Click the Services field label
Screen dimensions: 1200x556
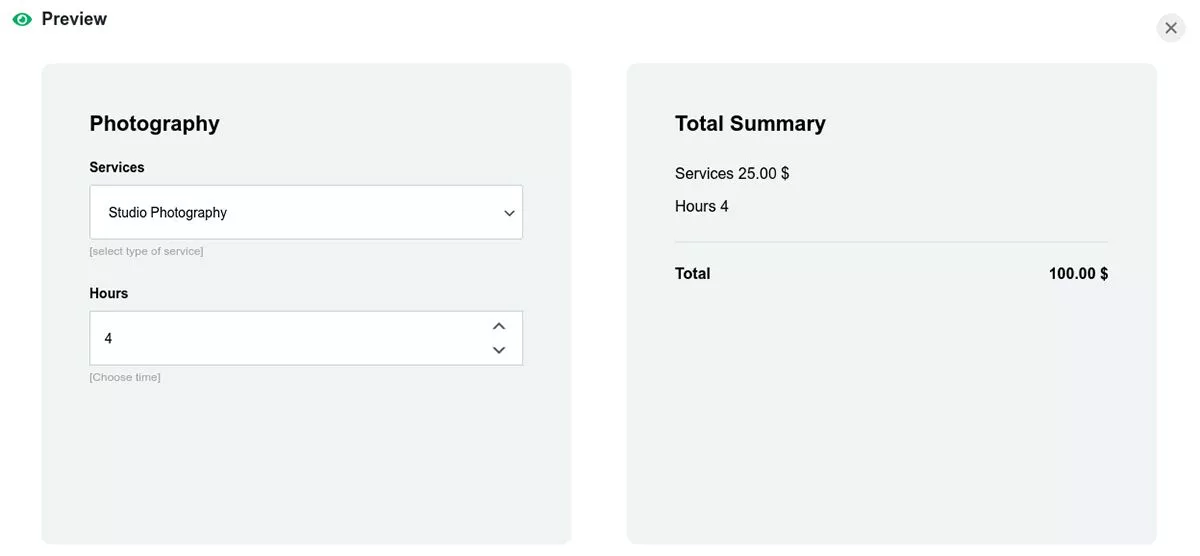(x=117, y=167)
